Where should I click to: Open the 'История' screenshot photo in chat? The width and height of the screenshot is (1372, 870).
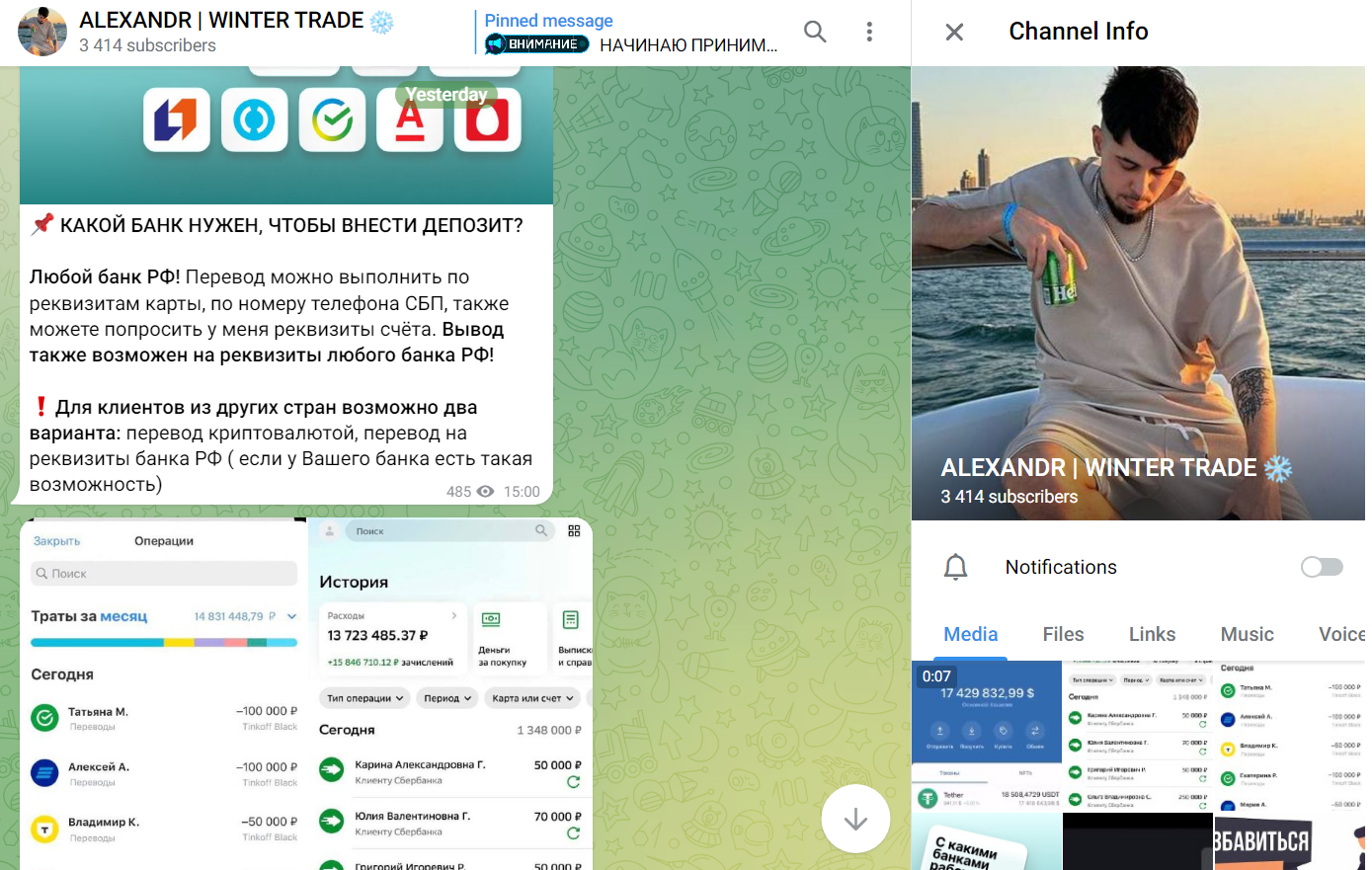(x=450, y=693)
